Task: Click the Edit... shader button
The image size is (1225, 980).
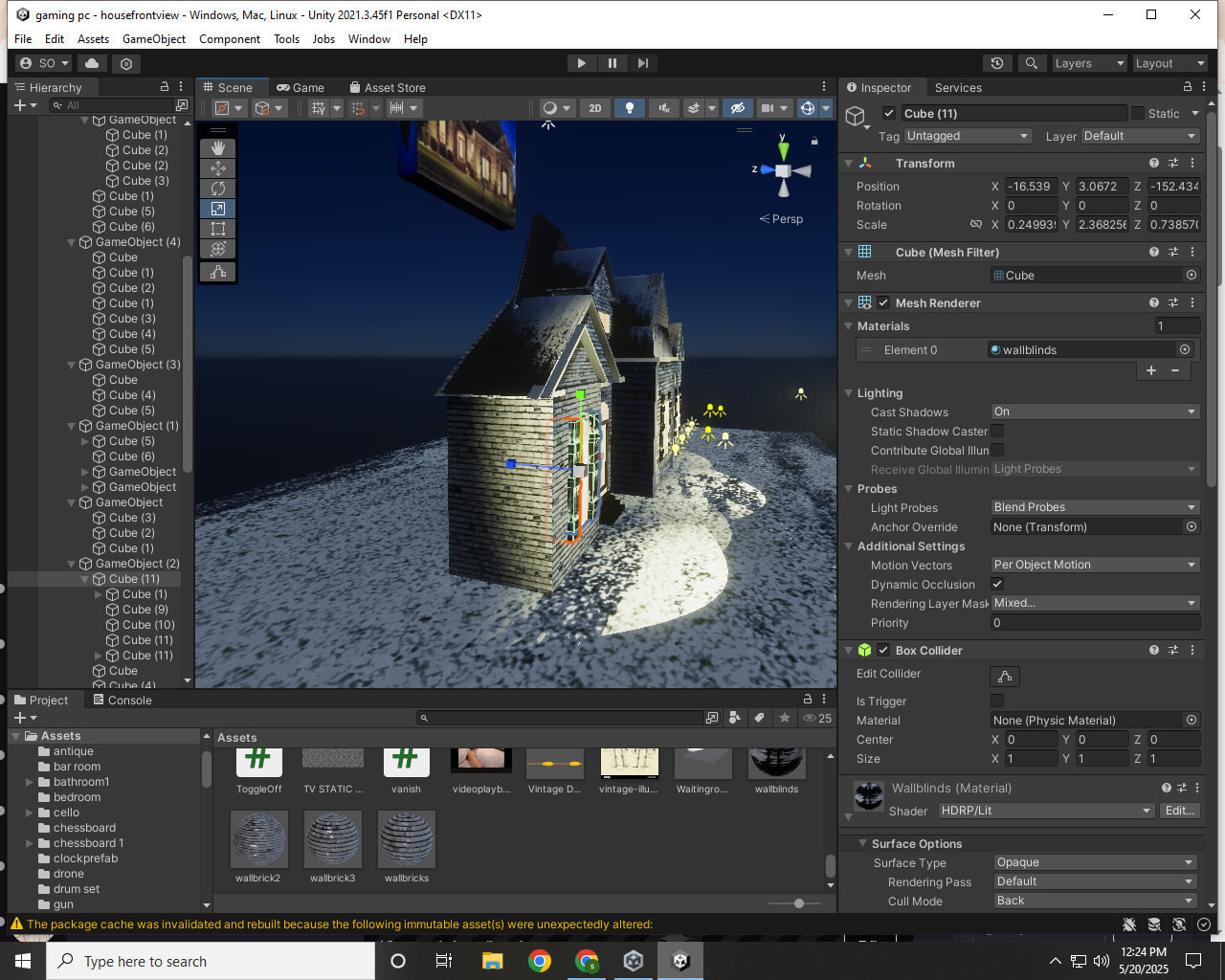Action: point(1179,811)
